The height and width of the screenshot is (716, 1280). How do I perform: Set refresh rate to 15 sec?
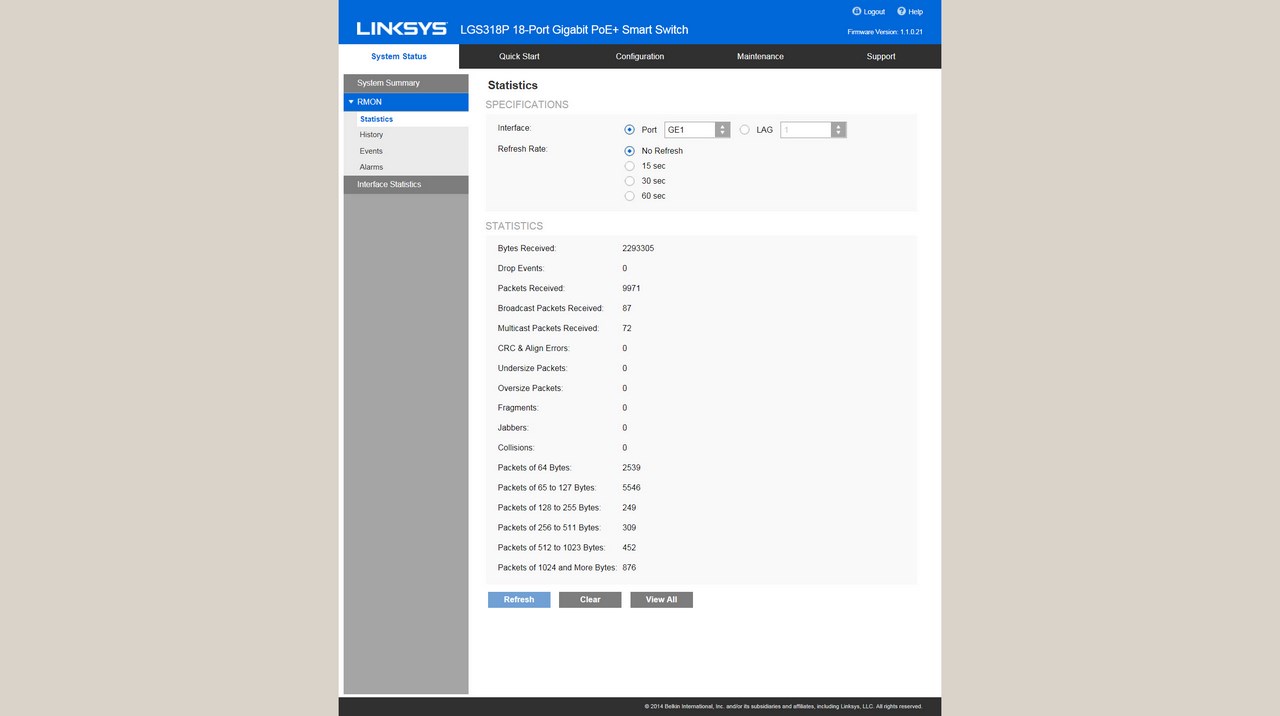(x=629, y=166)
